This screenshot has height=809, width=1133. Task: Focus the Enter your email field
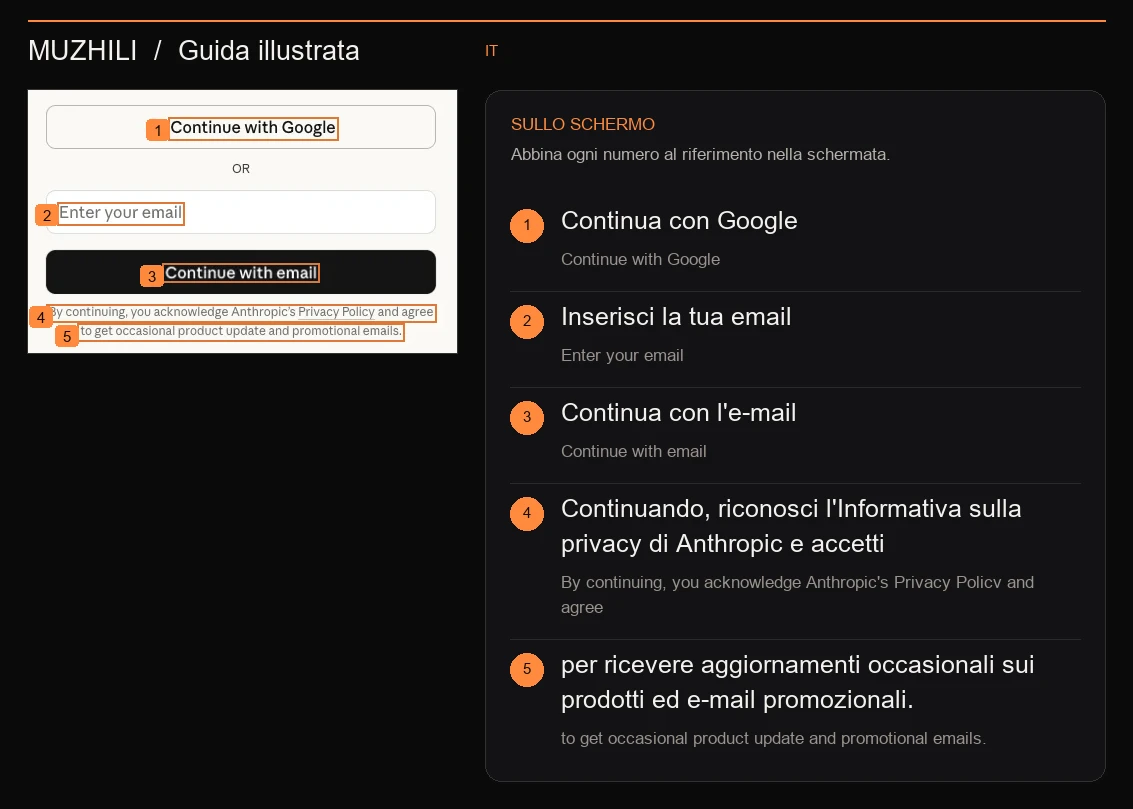[x=241, y=212]
